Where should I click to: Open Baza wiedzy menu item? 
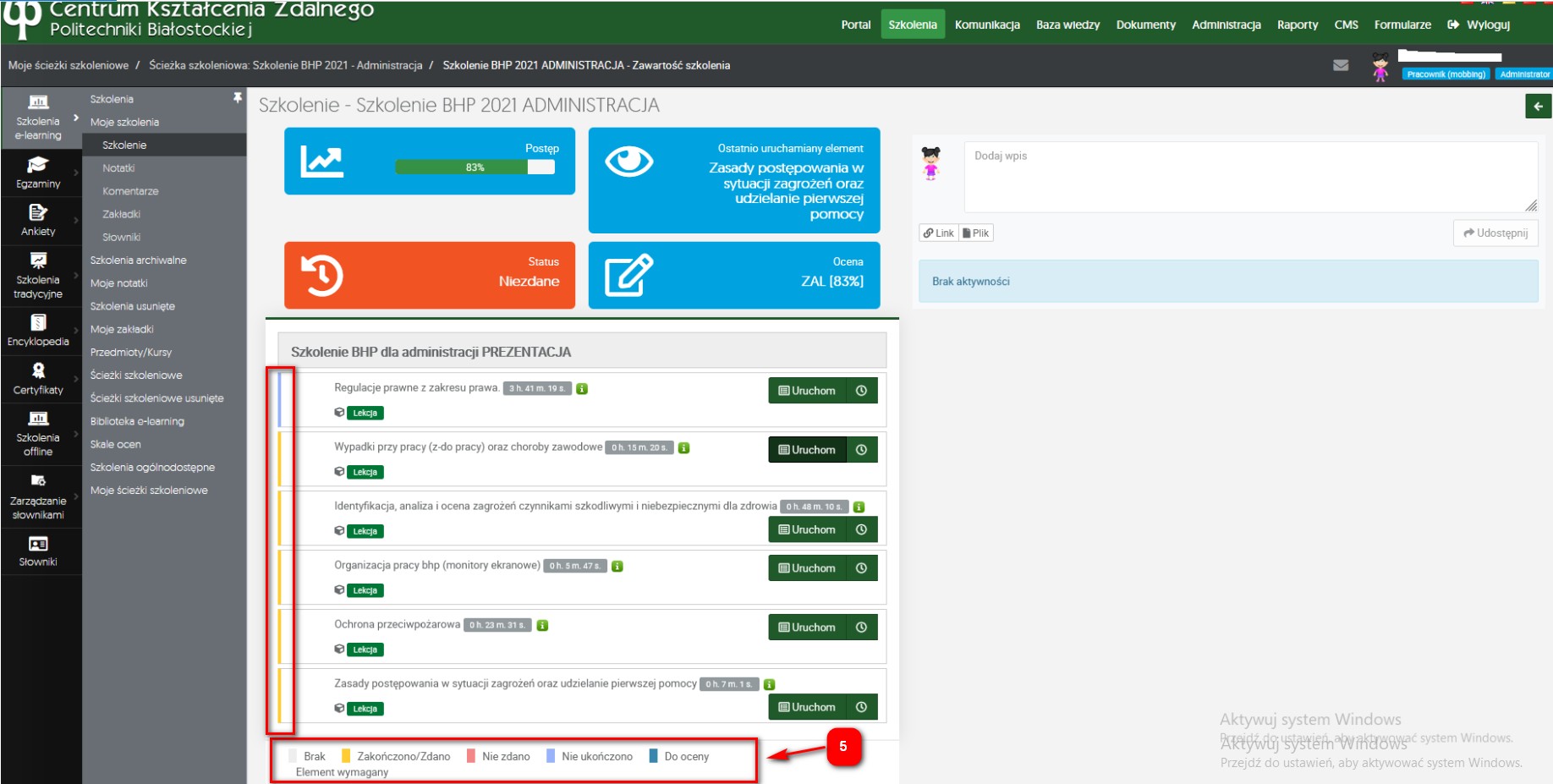point(1067,25)
